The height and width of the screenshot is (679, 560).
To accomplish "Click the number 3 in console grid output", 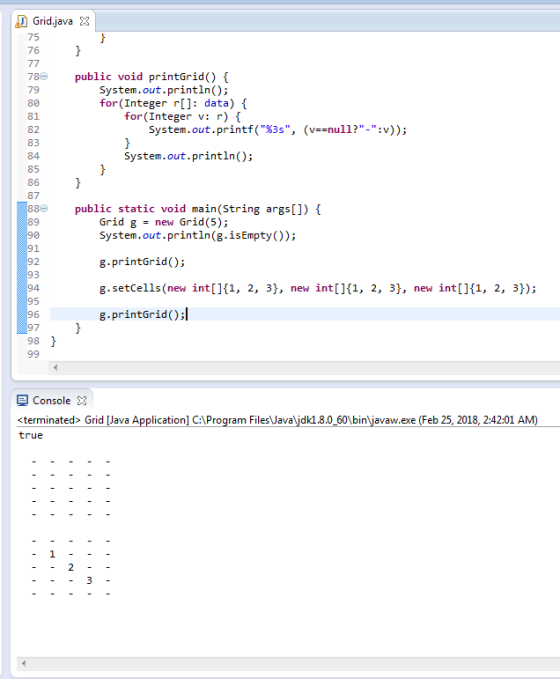I will click(89, 581).
